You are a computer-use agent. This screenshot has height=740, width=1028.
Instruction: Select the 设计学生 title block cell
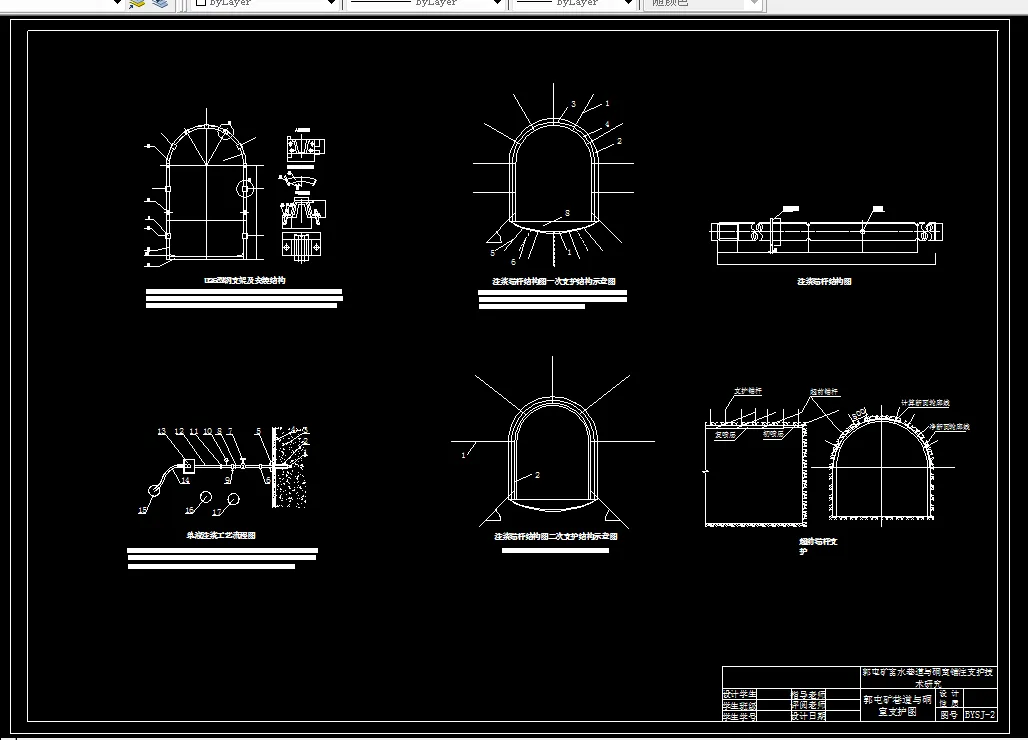pyautogui.click(x=740, y=693)
